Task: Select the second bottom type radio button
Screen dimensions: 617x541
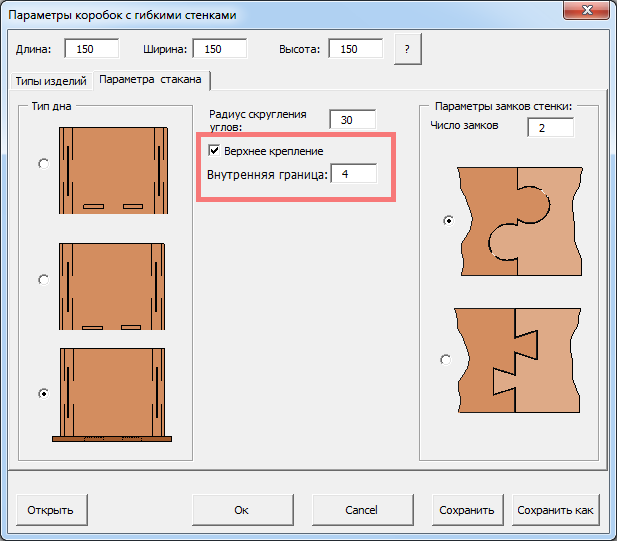Action: point(44,280)
